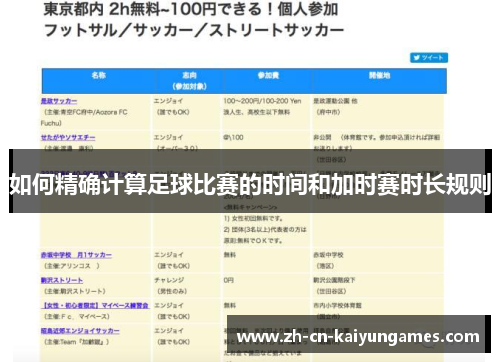Open the 【女性・初心者限定】マイペース練習会 link
The height and width of the screenshot is (362, 500).
[95, 305]
